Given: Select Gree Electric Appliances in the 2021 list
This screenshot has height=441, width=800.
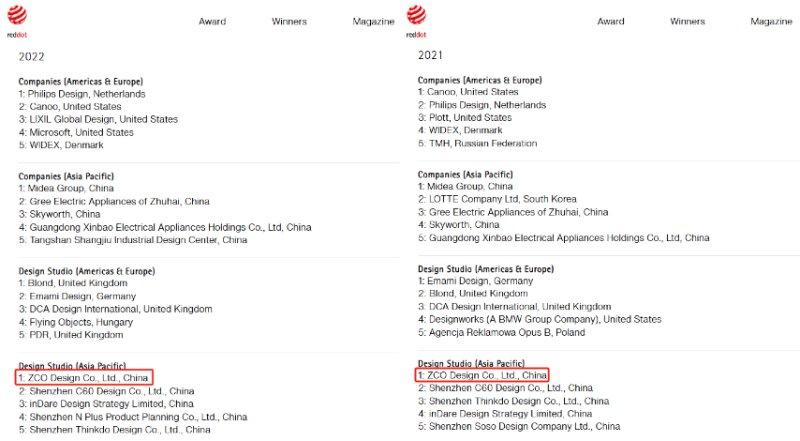Looking at the screenshot, I should click(x=513, y=212).
